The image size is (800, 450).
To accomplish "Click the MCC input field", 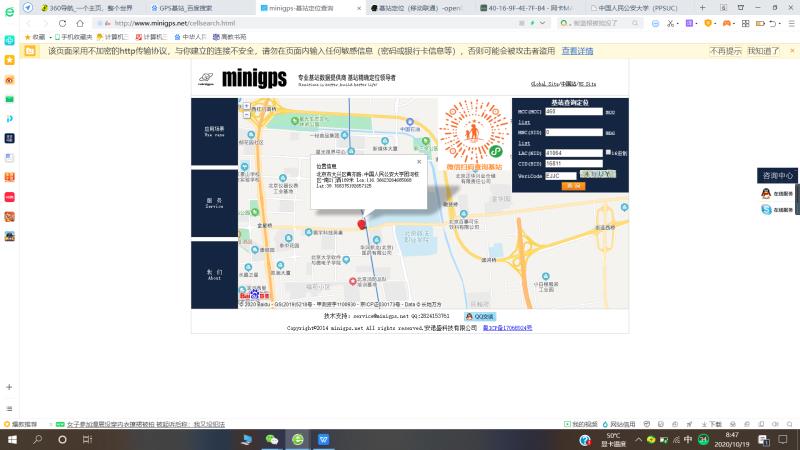I will click(x=573, y=111).
